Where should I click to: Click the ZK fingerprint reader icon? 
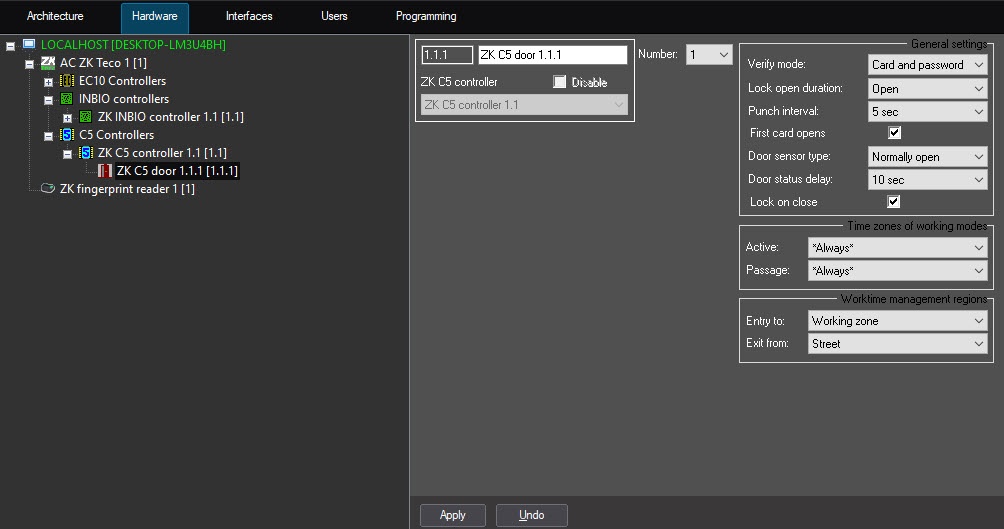[48, 188]
